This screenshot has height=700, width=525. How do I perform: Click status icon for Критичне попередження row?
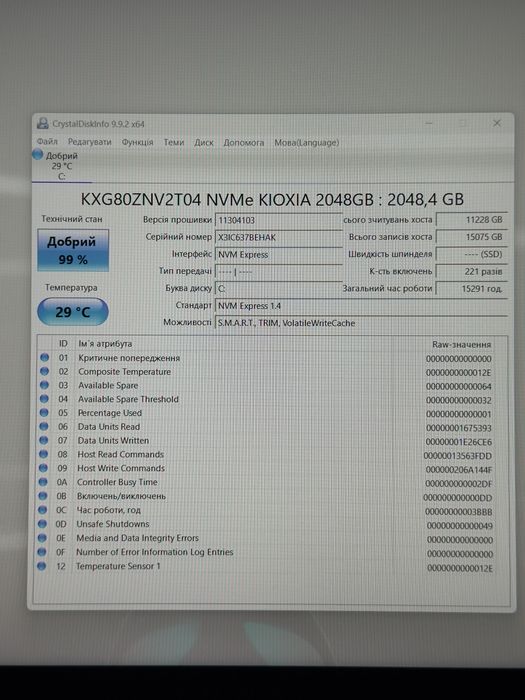(44, 358)
